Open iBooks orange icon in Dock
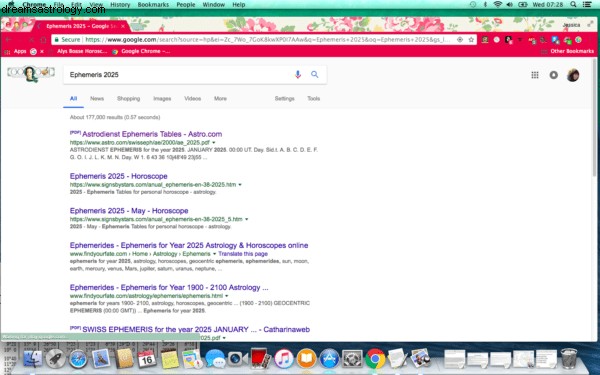 pos(307,359)
